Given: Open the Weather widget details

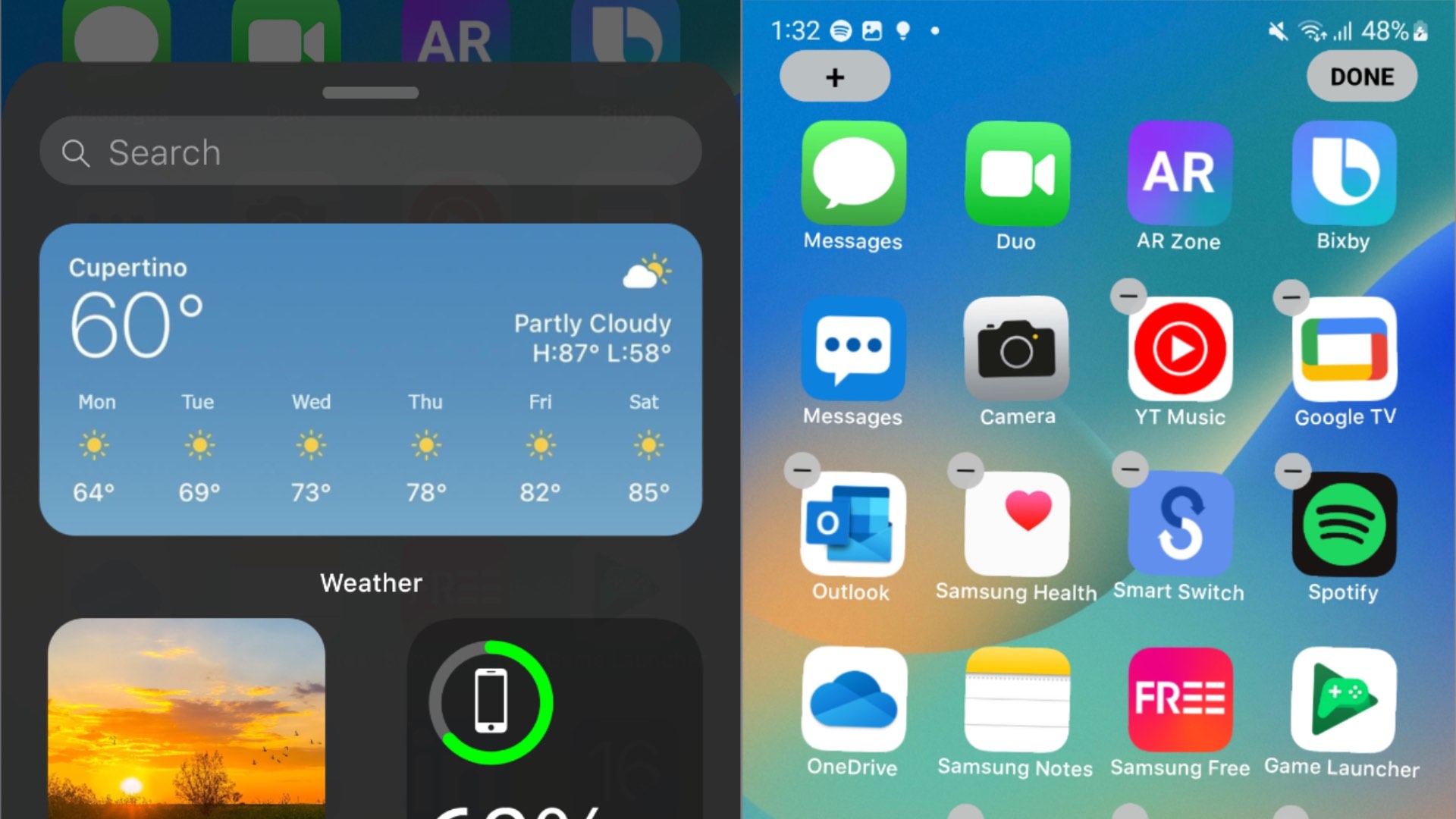Looking at the screenshot, I should [370, 380].
